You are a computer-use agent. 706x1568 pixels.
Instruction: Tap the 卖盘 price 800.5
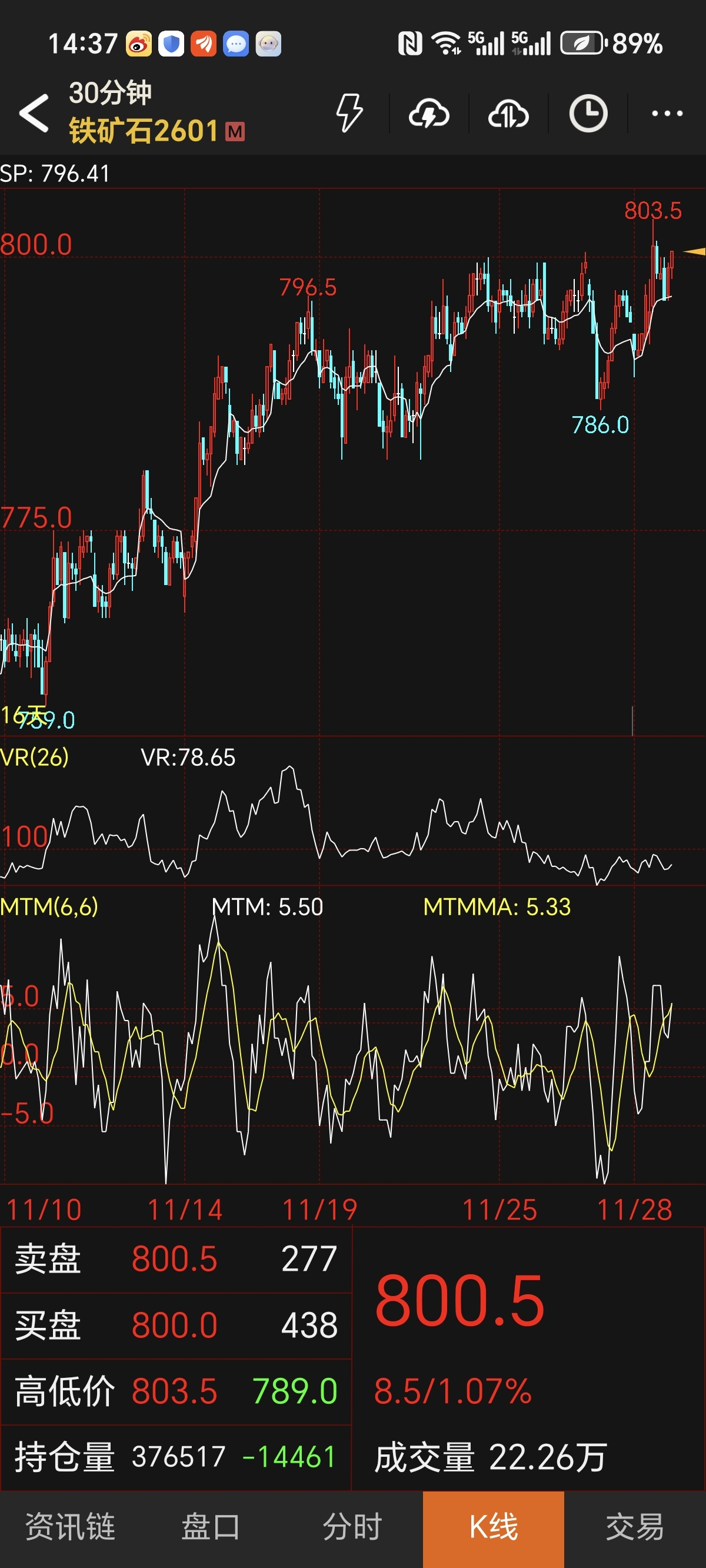point(174,1259)
